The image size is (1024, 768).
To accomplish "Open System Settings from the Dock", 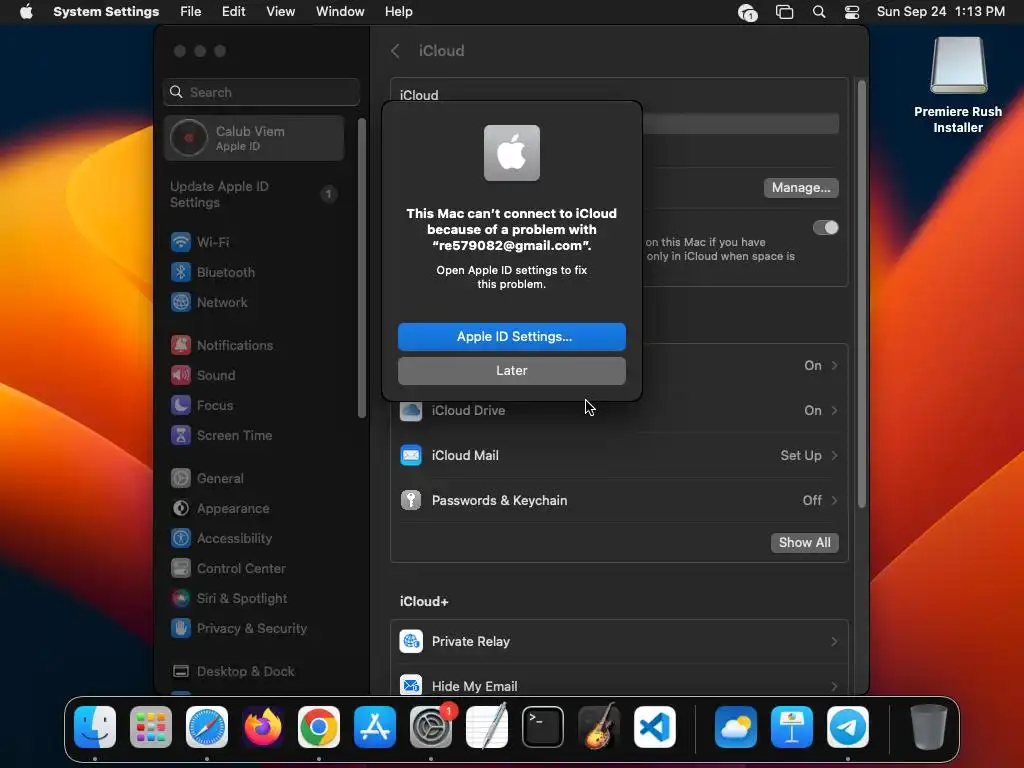I will (x=431, y=727).
